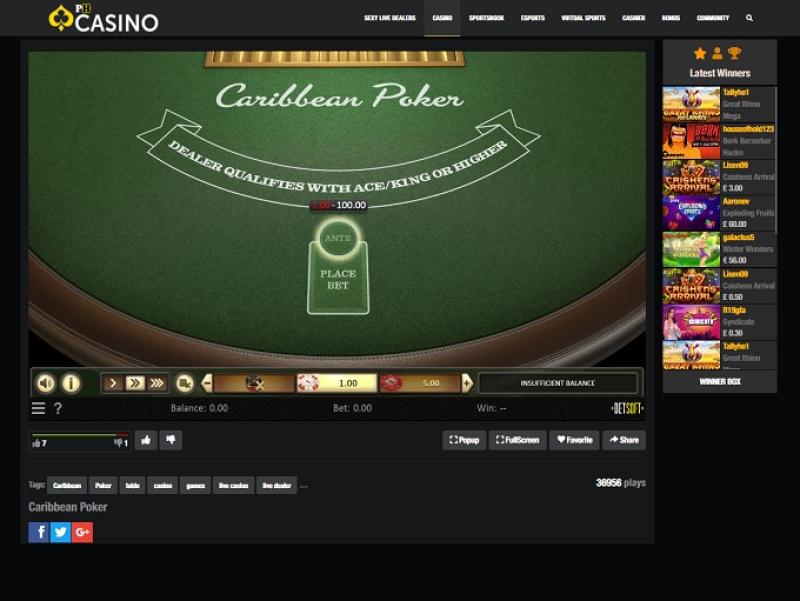Expand the hidden tags with the ellipsis
800x601 pixels.
pos(304,486)
